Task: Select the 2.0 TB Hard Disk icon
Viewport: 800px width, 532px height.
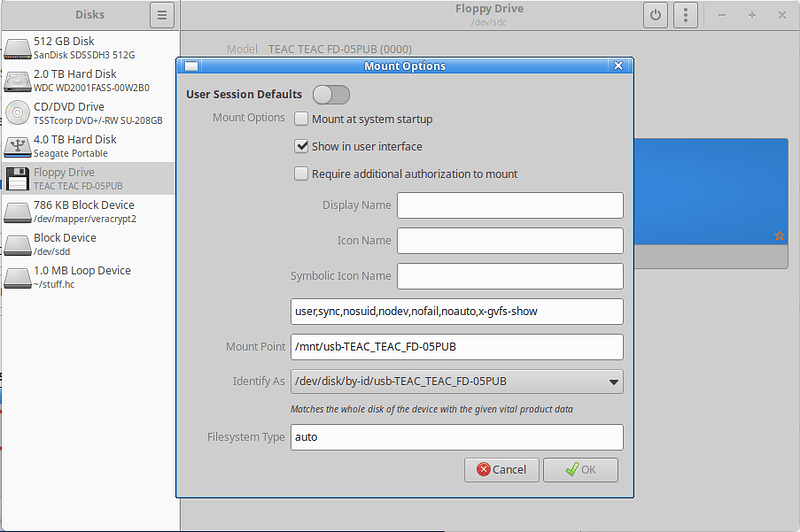Action: (18, 81)
